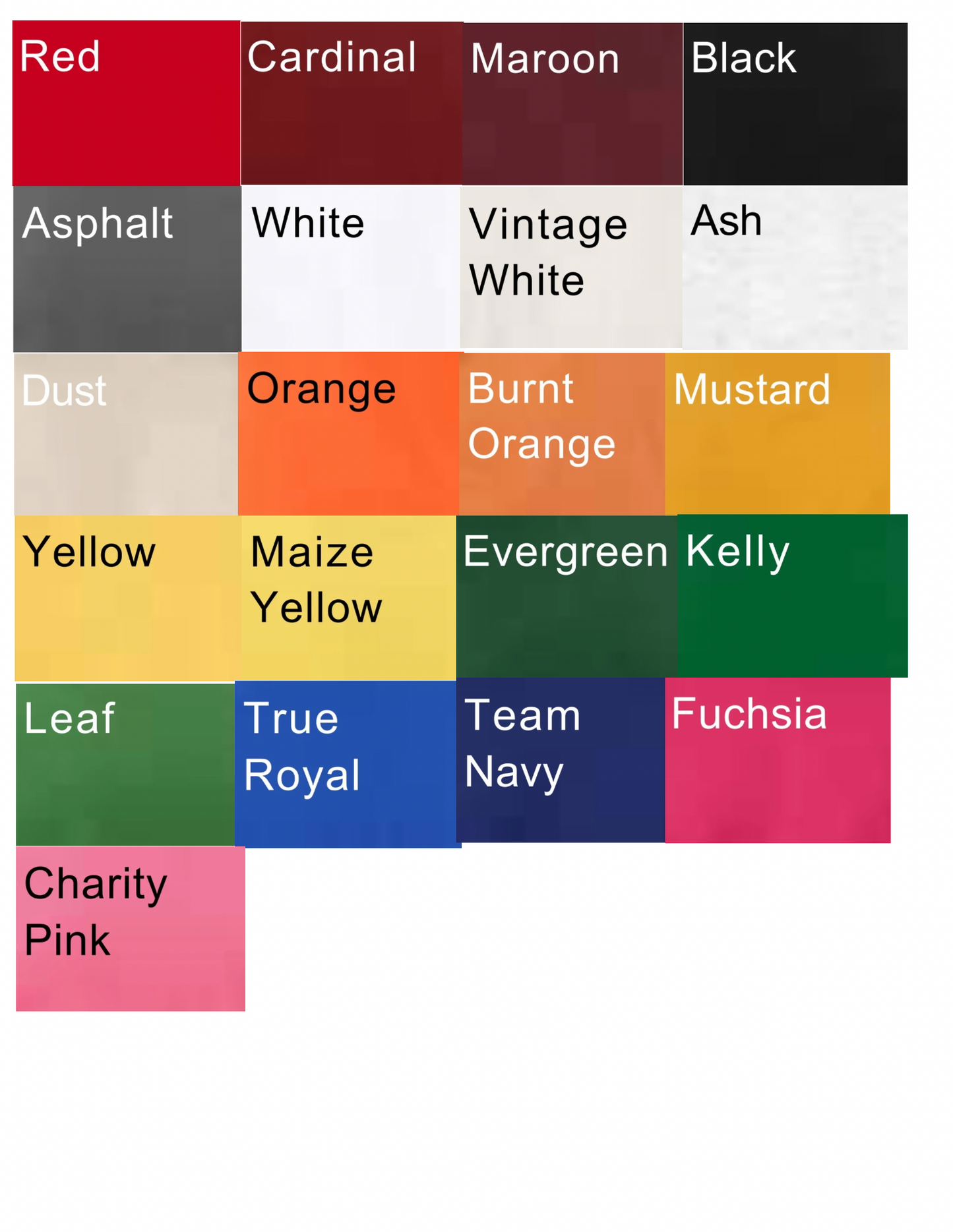953x1232 pixels.
Task: Select the Red color swatch
Action: click(126, 103)
